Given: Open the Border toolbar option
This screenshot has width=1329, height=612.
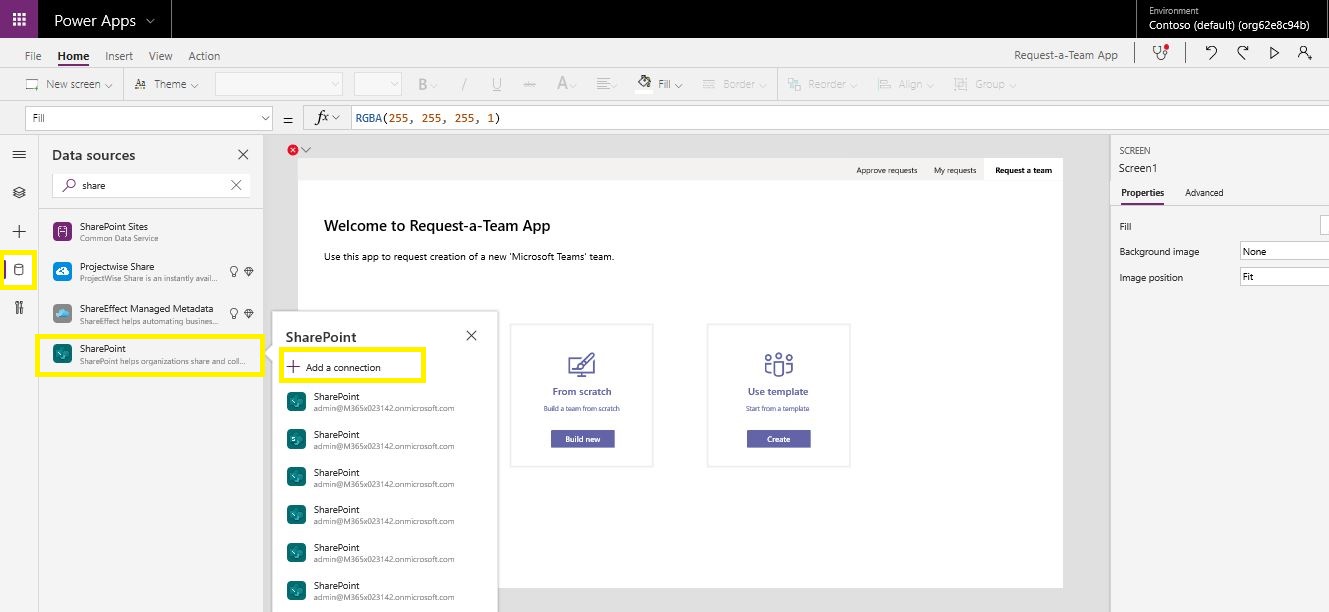Looking at the screenshot, I should (735, 84).
